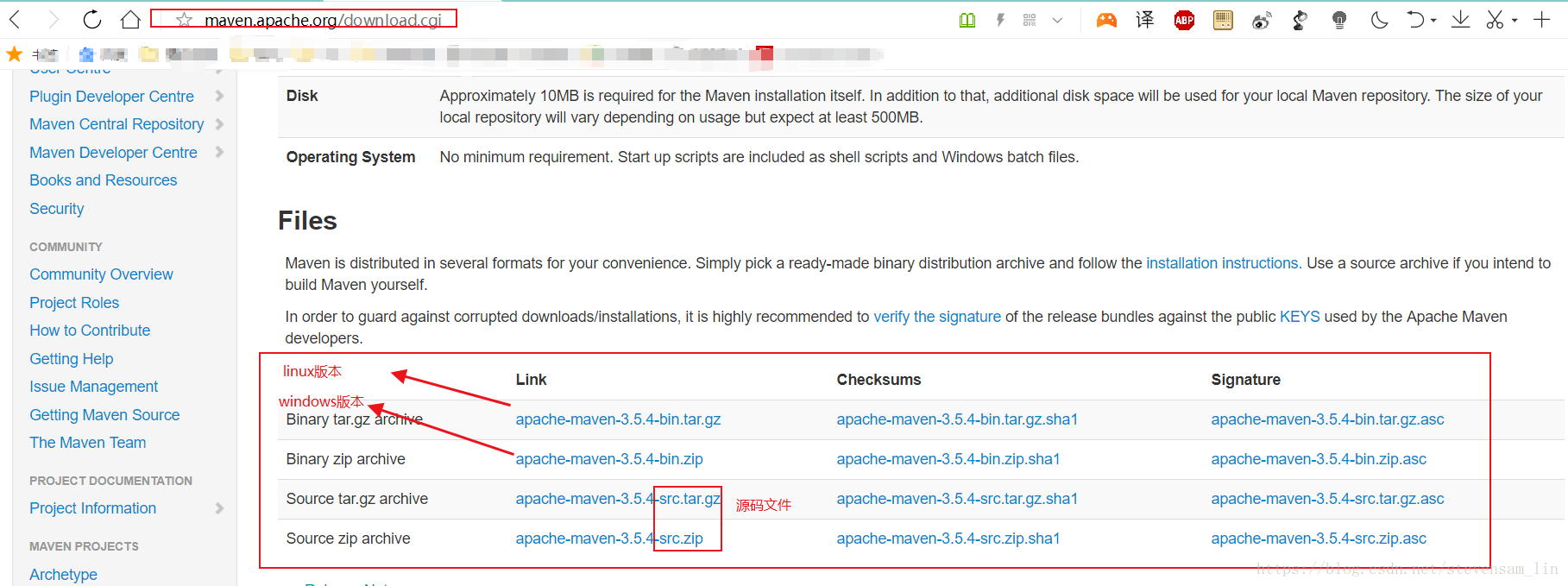Open the orange game controller extension

[1106, 20]
